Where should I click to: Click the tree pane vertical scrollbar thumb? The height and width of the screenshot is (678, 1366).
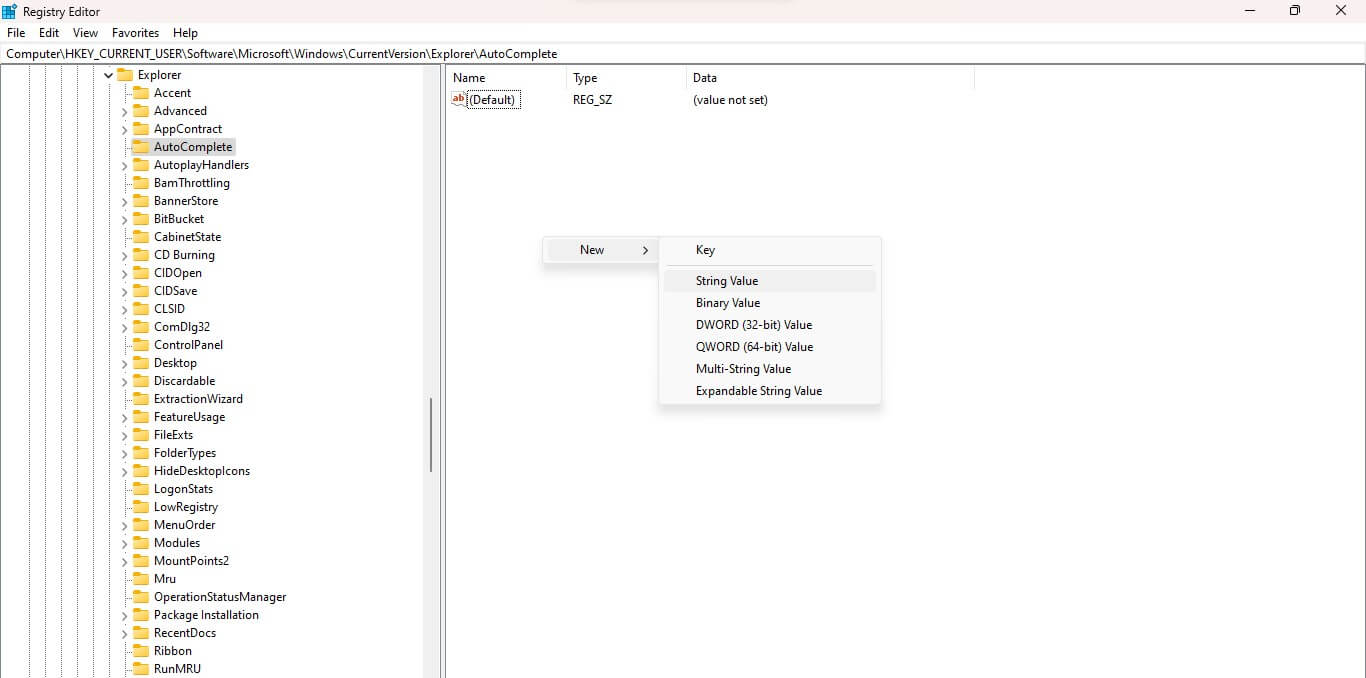pos(431,435)
